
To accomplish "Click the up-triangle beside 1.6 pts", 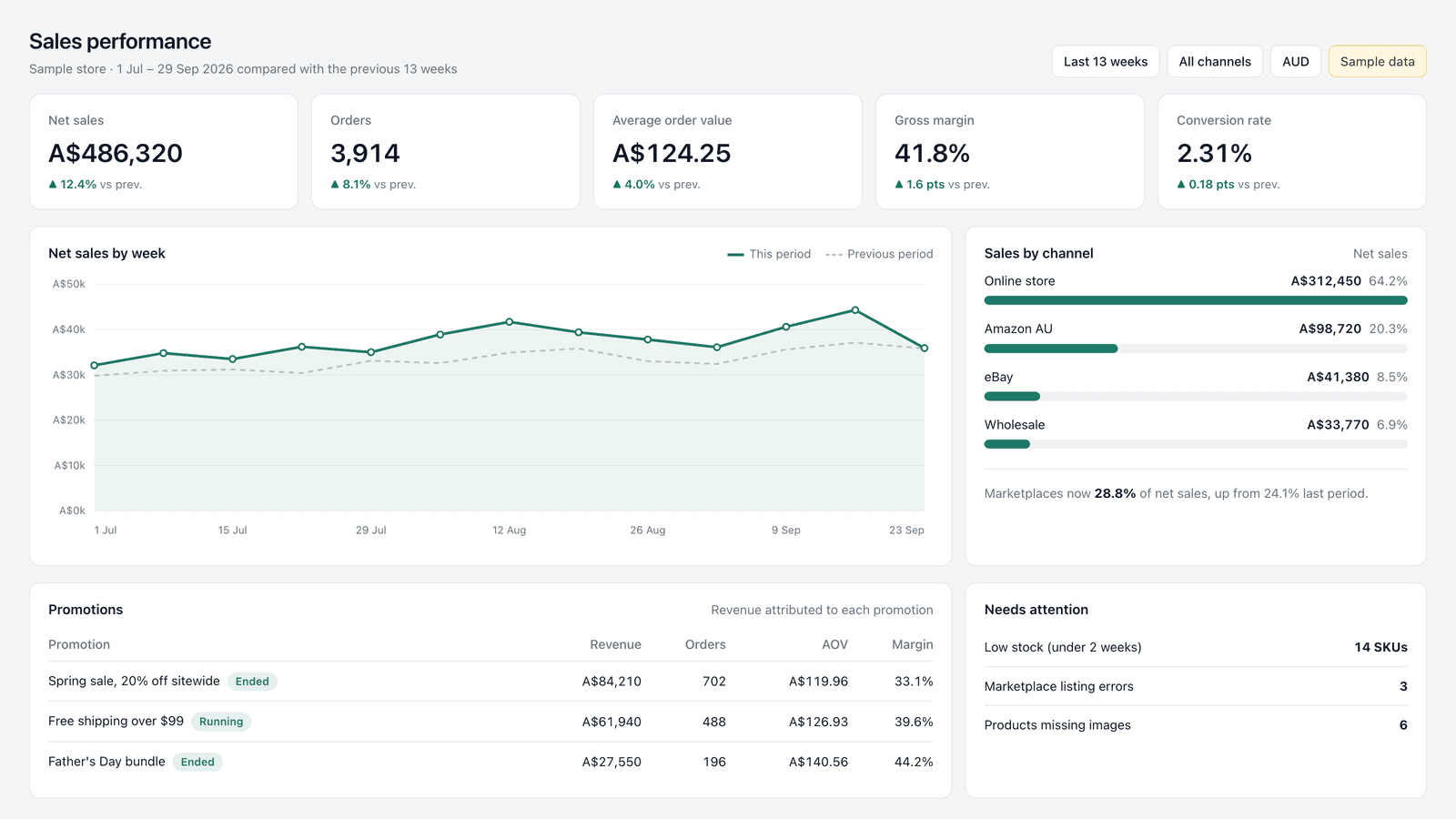I will (x=899, y=185).
